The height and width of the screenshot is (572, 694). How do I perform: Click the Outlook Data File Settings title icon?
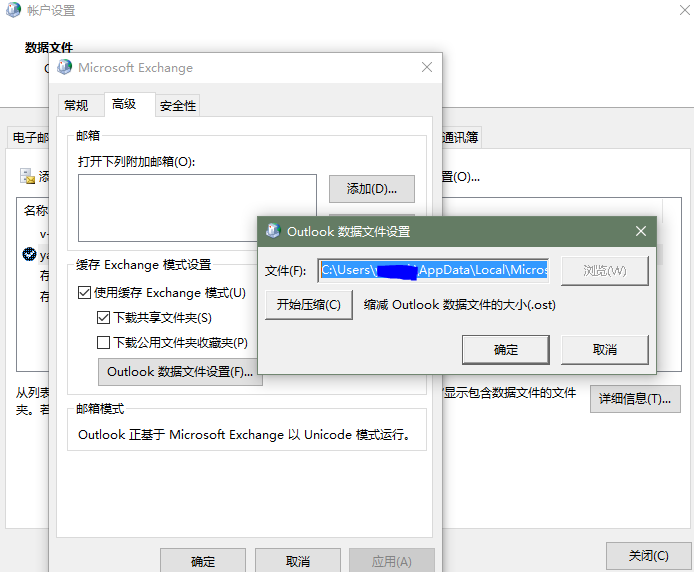[x=273, y=231]
